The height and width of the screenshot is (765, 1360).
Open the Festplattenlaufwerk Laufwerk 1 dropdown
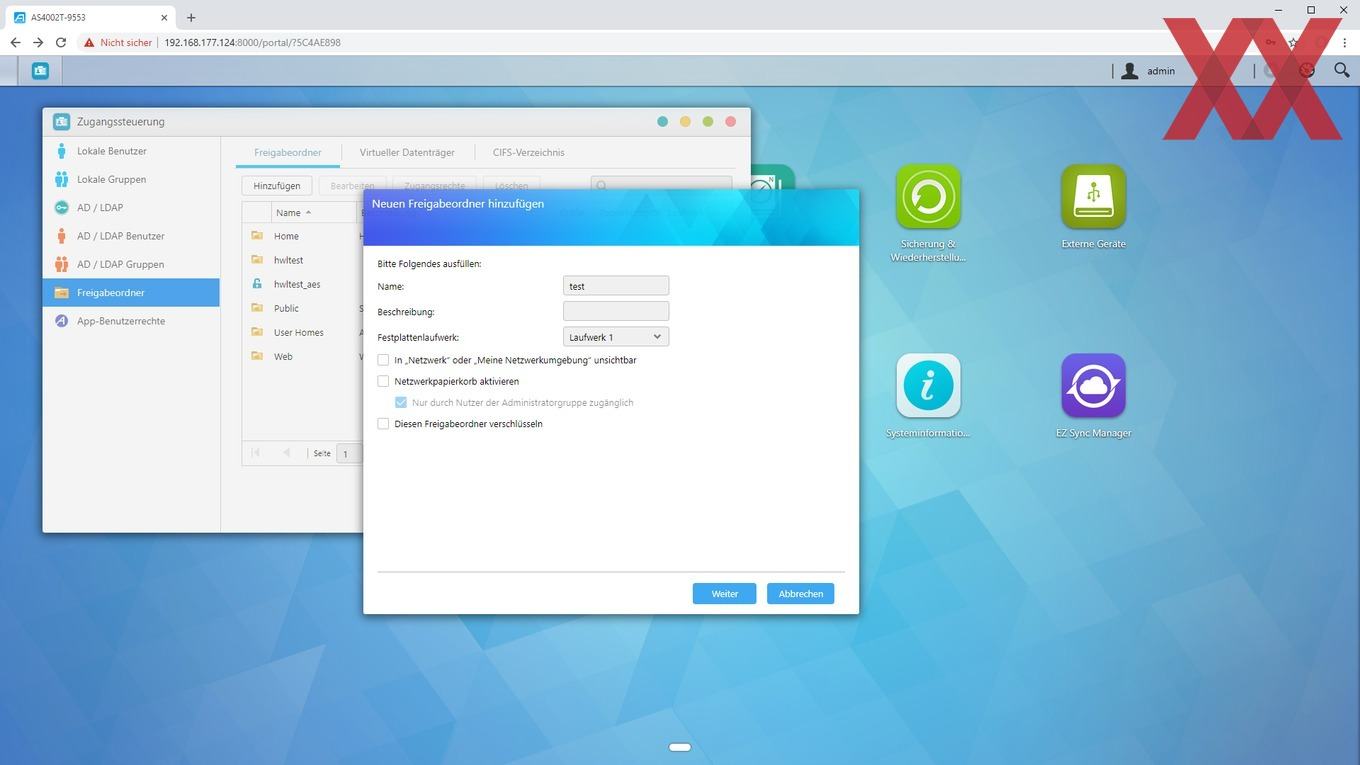(x=616, y=337)
